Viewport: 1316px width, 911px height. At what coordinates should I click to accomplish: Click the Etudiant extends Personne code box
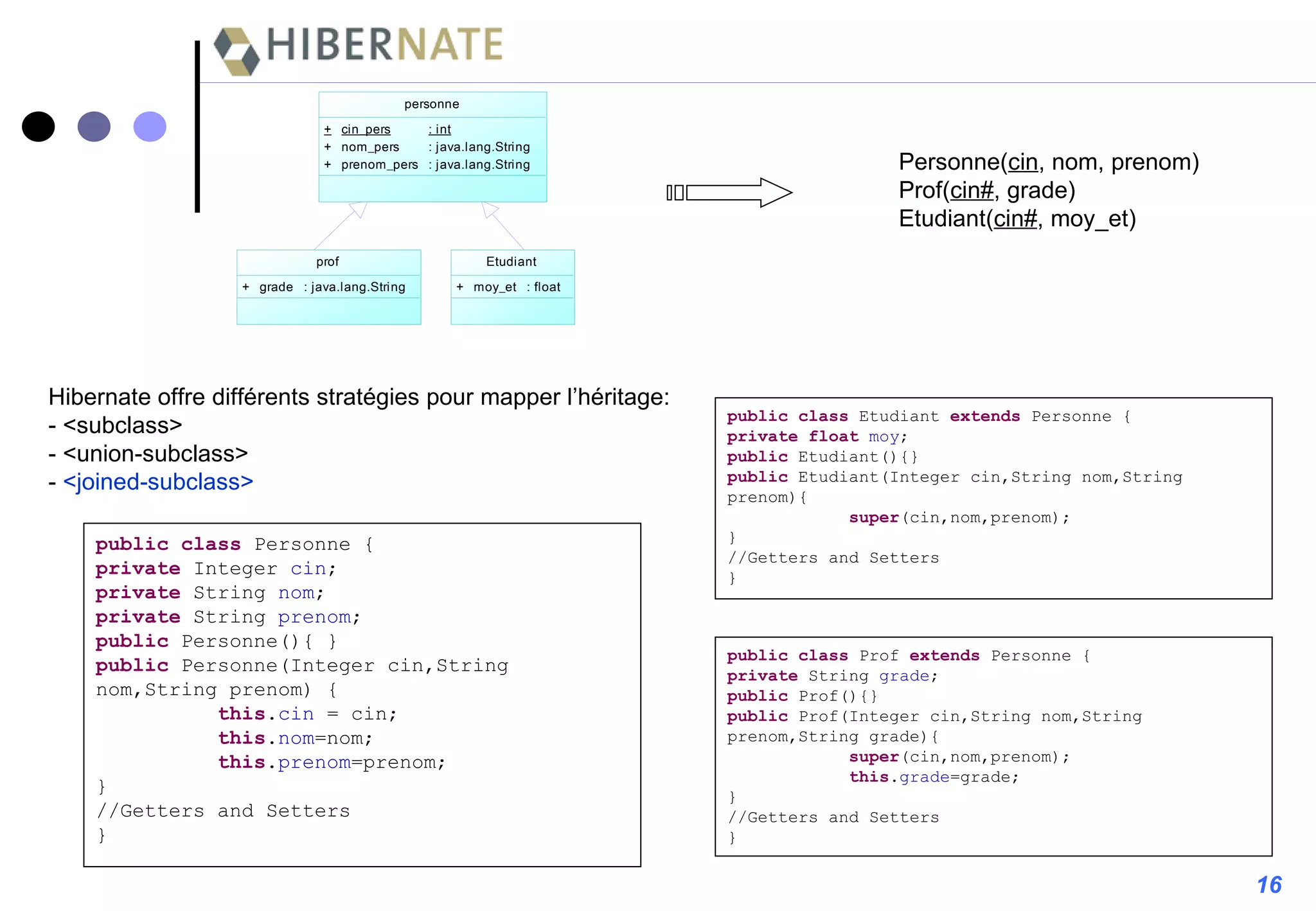[x=993, y=498]
